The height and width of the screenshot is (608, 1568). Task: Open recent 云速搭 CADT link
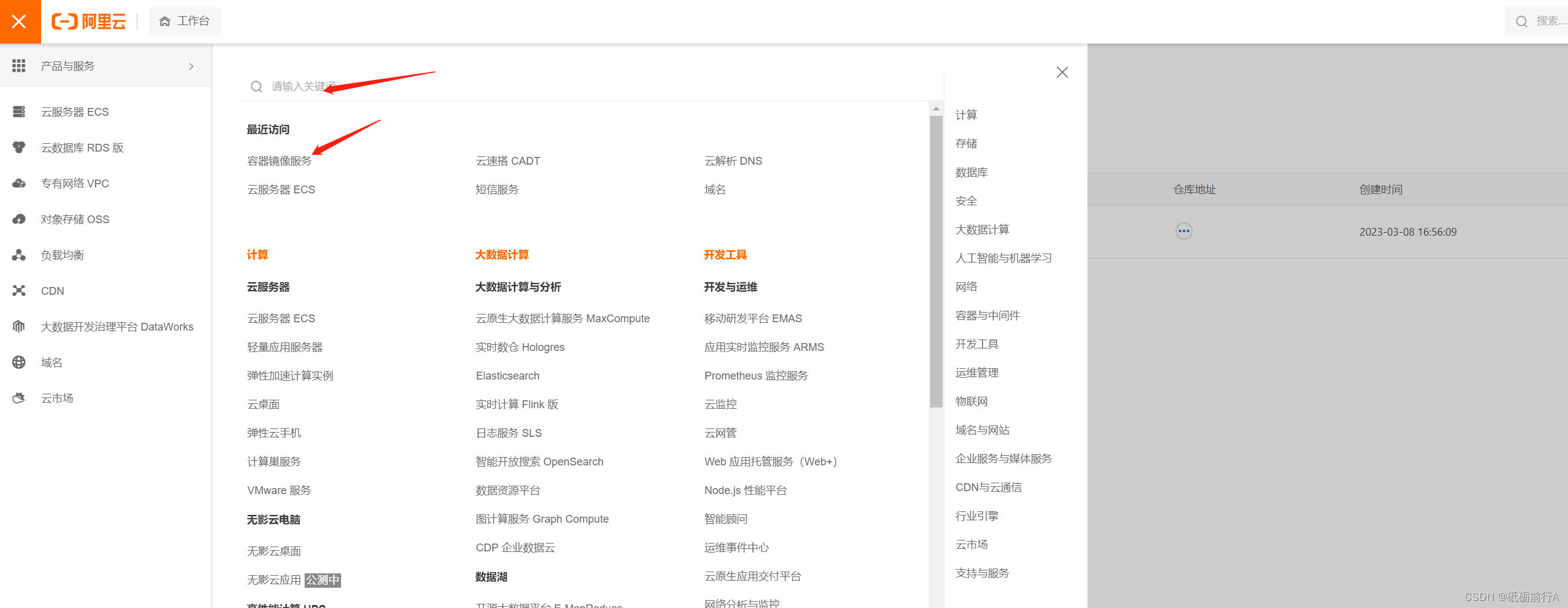507,161
